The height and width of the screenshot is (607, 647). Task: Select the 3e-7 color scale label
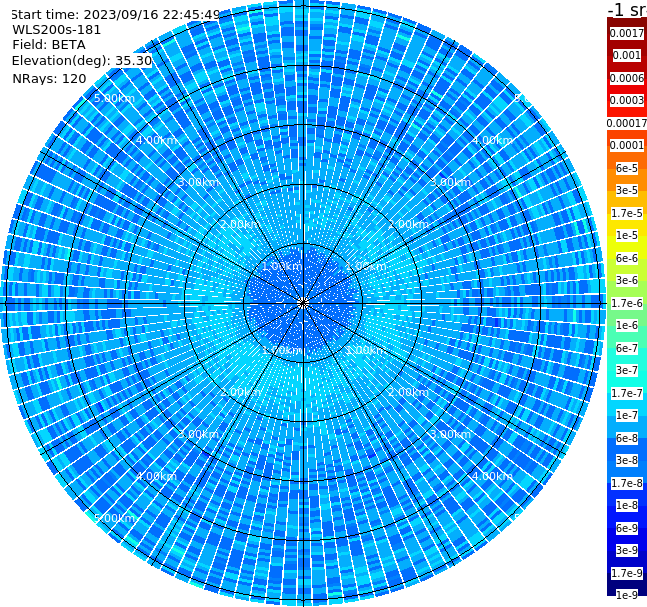click(x=627, y=370)
